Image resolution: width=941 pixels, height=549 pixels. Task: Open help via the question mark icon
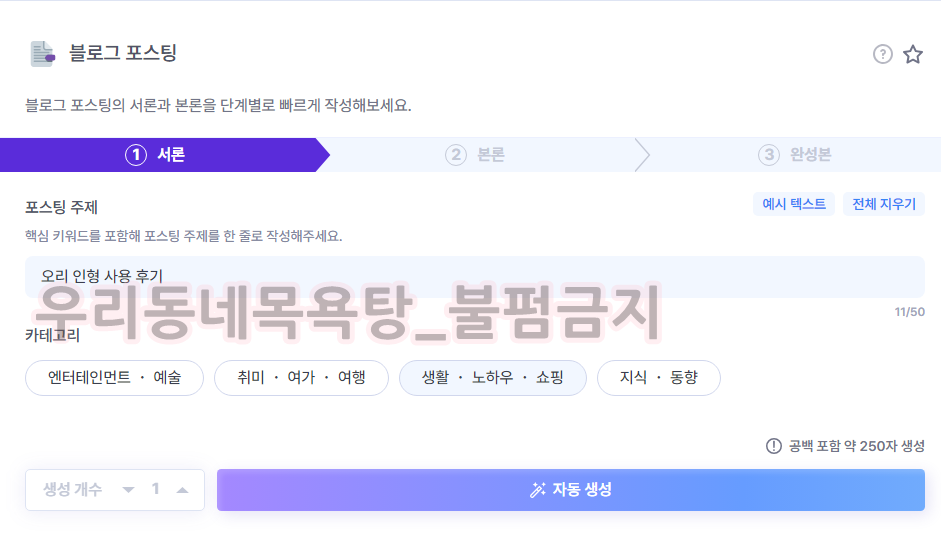pyautogui.click(x=882, y=54)
